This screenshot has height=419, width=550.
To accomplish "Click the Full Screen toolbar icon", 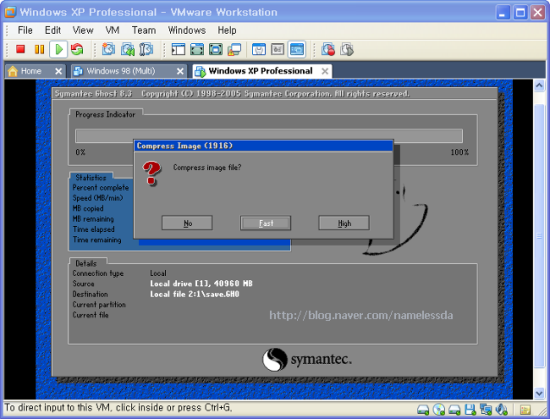I will (215, 49).
